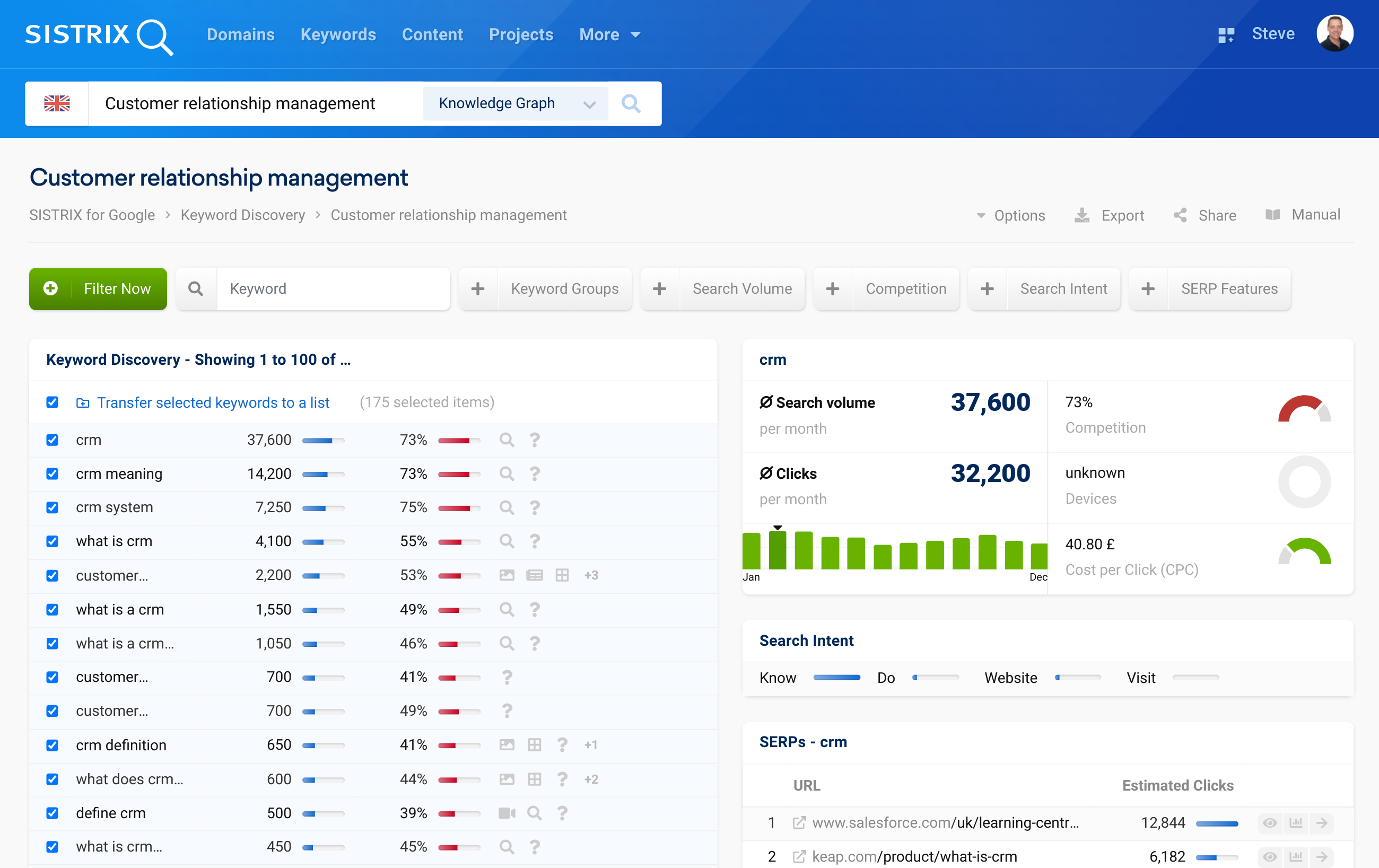
Task: Open the dashboard grid icon next to Steve
Action: point(1226,35)
